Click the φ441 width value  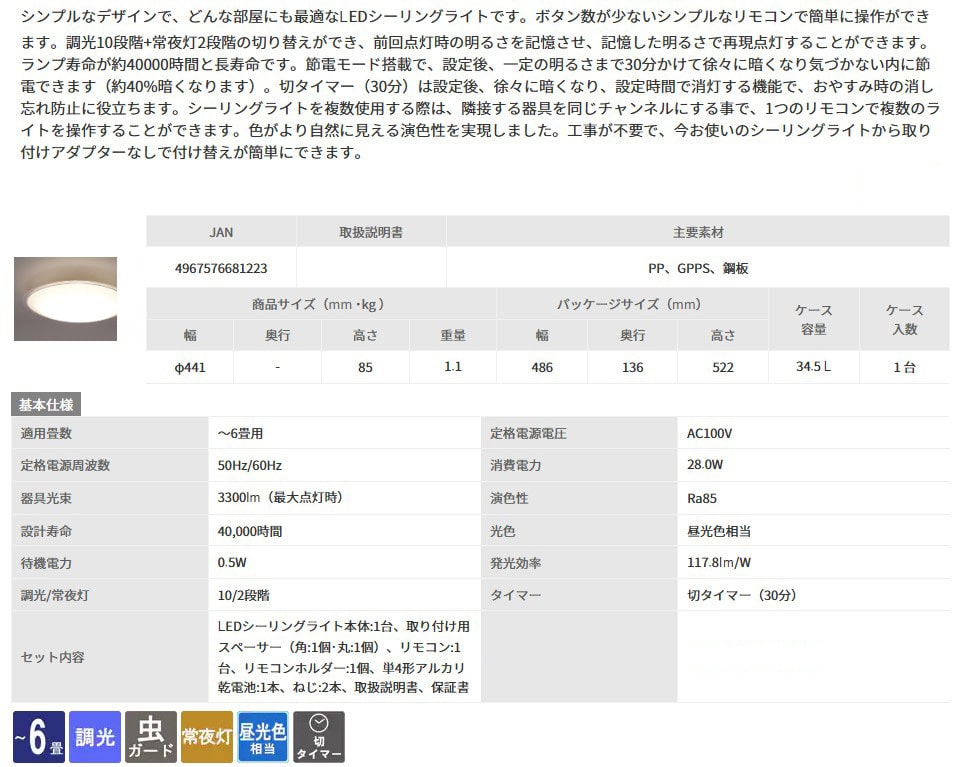coord(190,367)
